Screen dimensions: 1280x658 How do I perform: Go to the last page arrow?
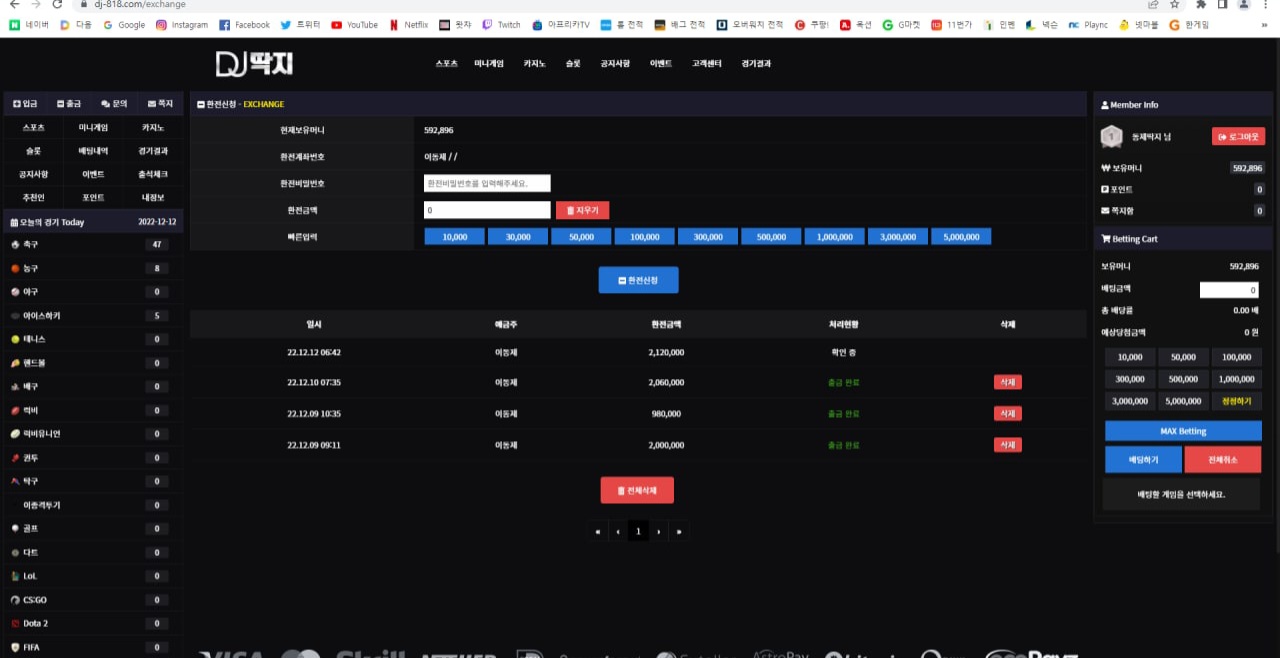(x=679, y=531)
